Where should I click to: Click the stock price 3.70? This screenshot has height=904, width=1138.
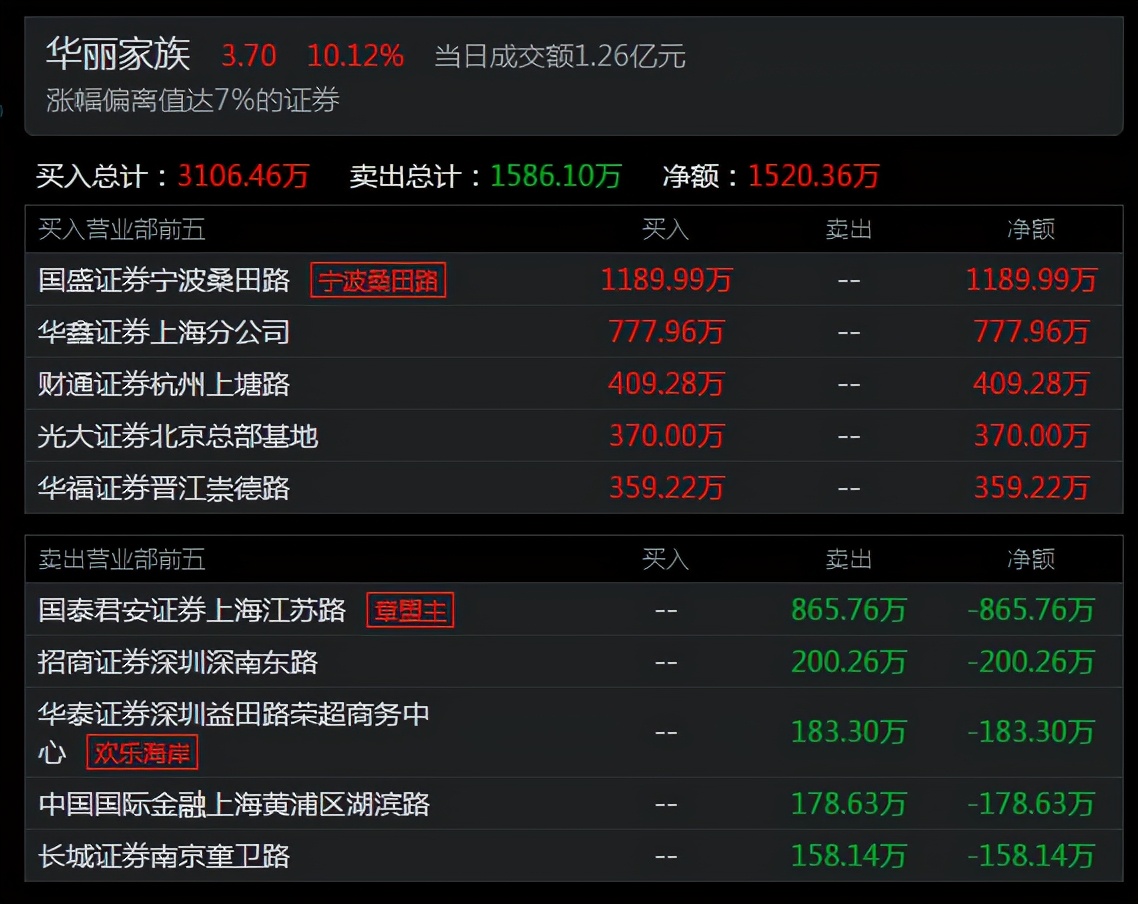tap(249, 56)
